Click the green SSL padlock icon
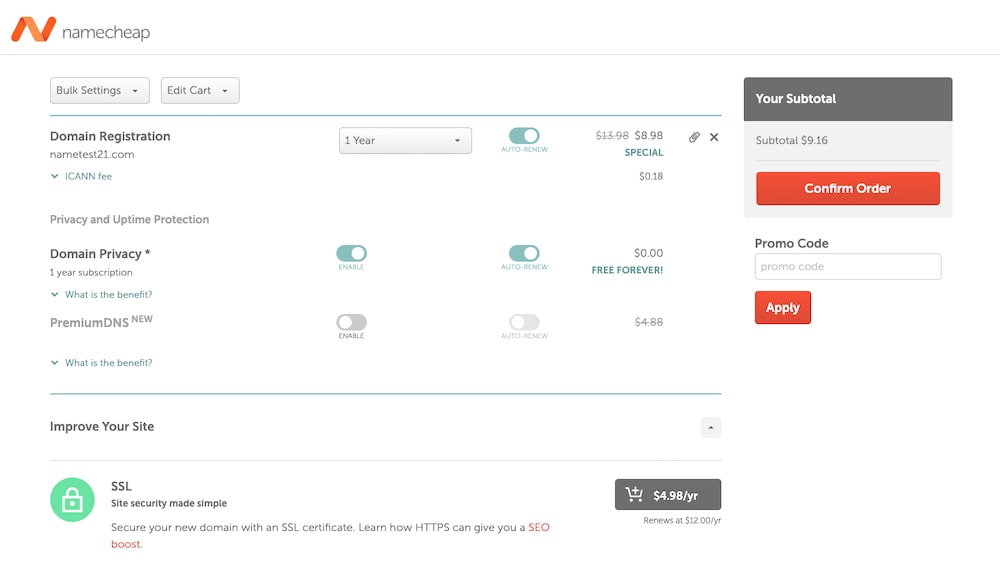The width and height of the screenshot is (1000, 570). pyautogui.click(x=72, y=500)
